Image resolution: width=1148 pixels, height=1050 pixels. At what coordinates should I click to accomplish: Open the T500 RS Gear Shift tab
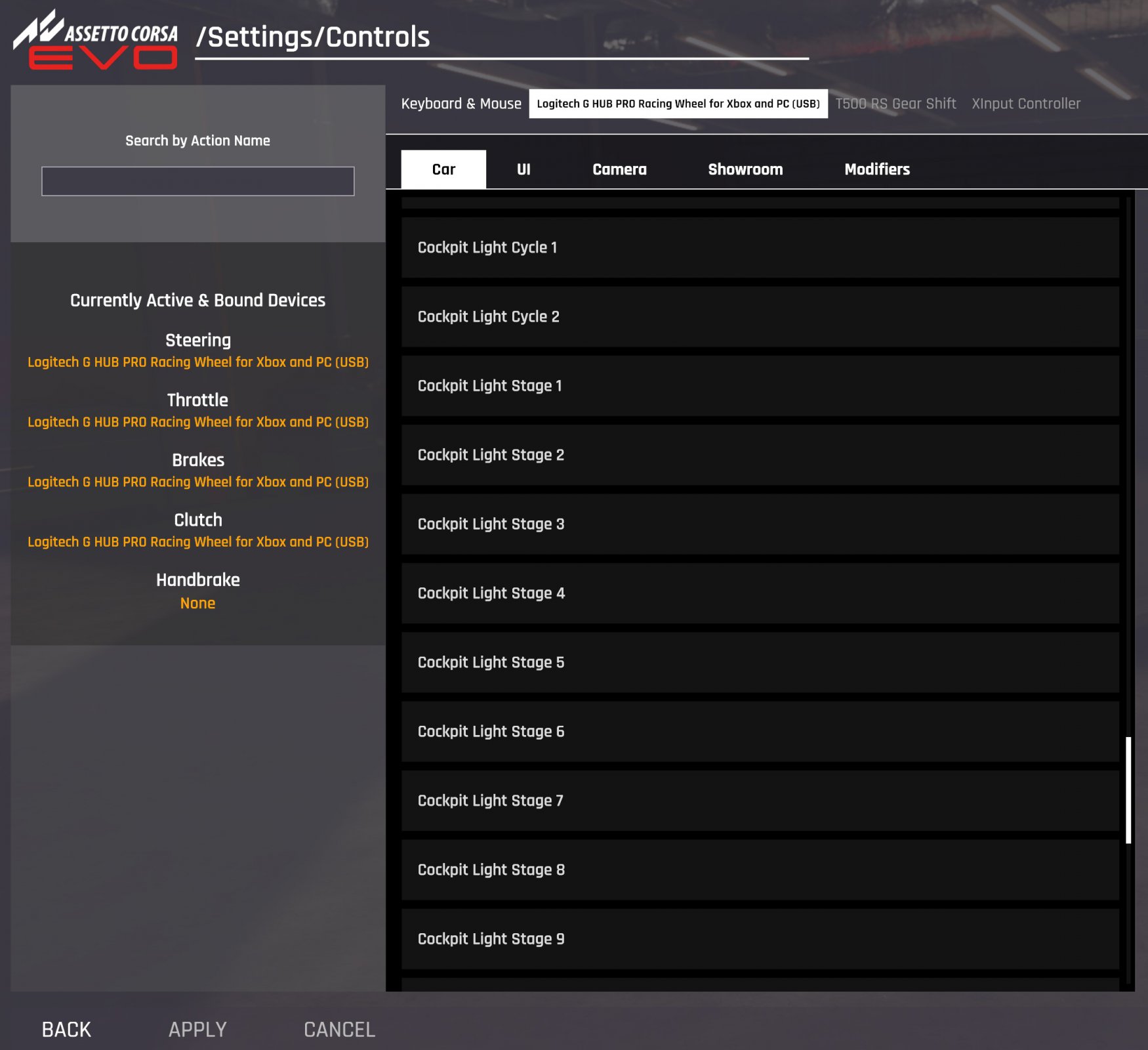895,104
